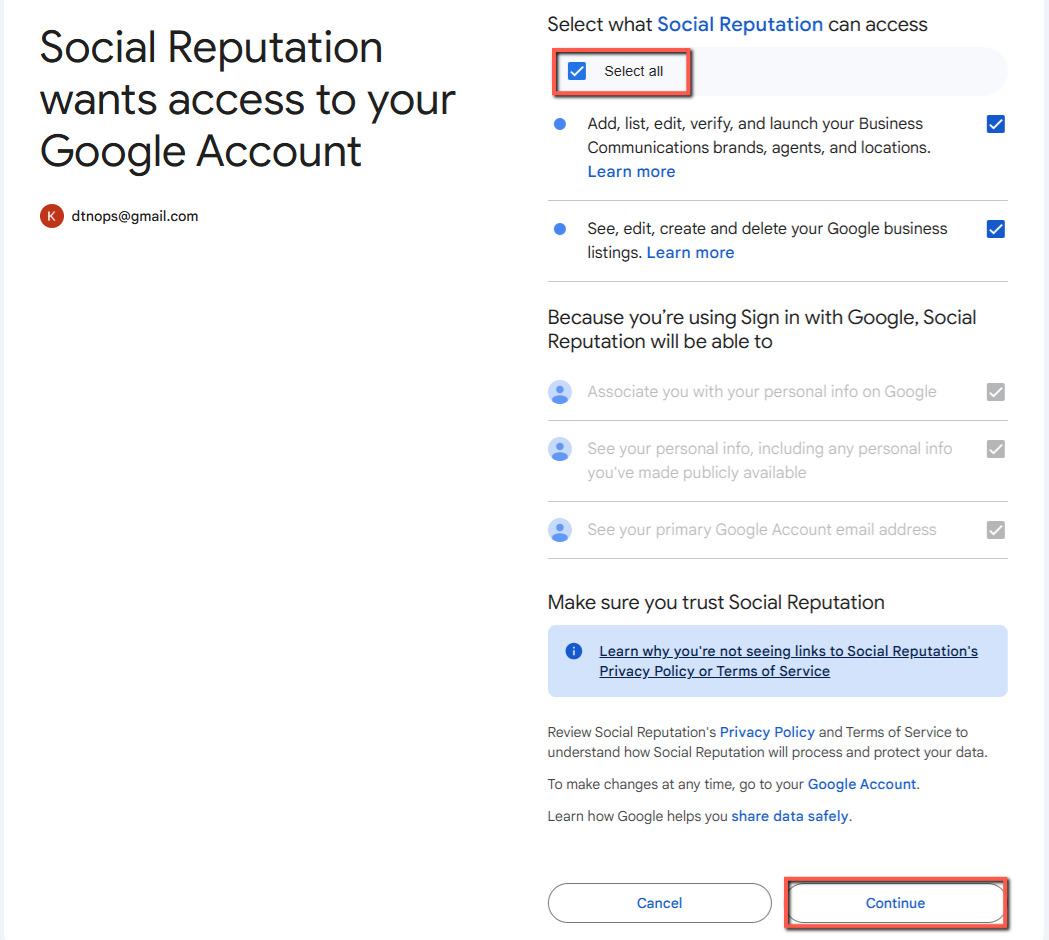Click blue dot beside Business Communications permission

click(x=560, y=124)
